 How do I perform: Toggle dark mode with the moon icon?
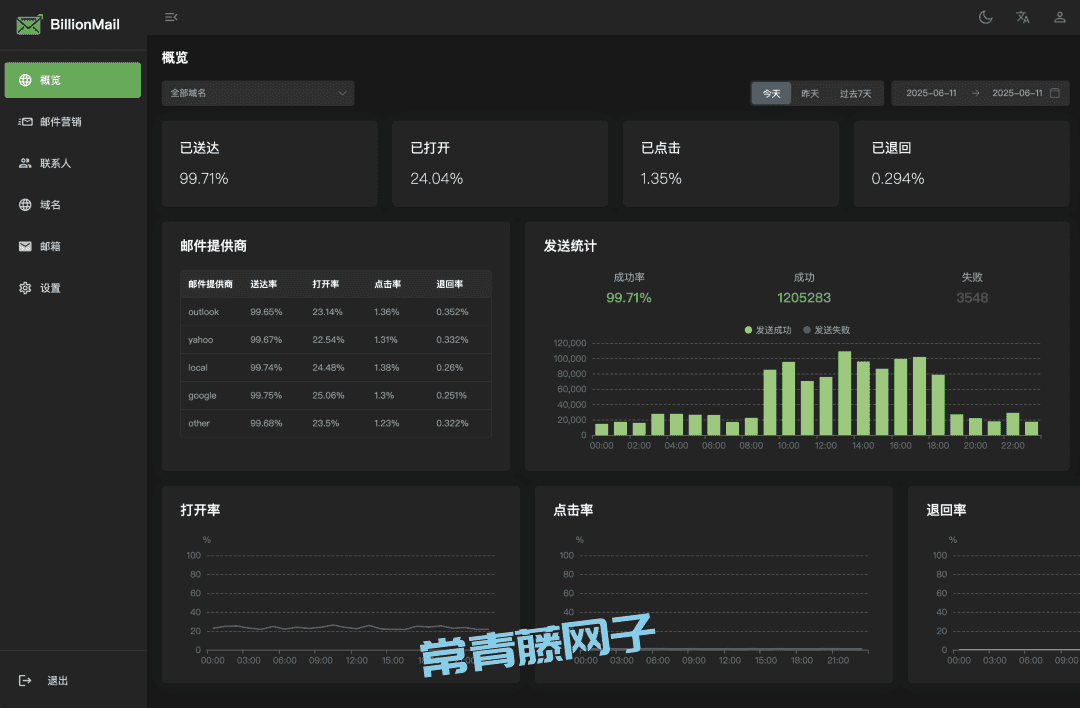coord(985,17)
